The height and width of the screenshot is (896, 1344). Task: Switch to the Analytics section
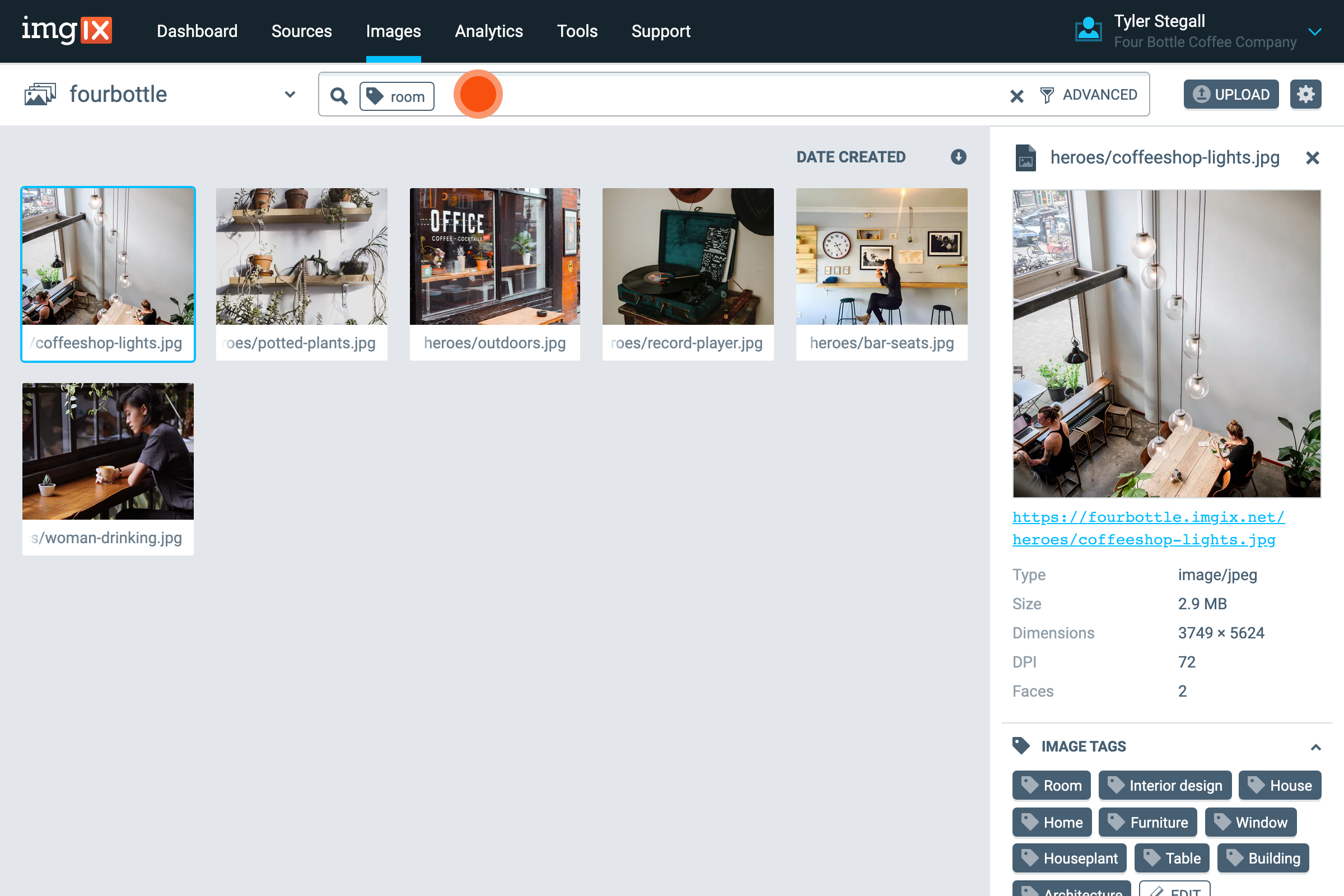click(x=488, y=31)
